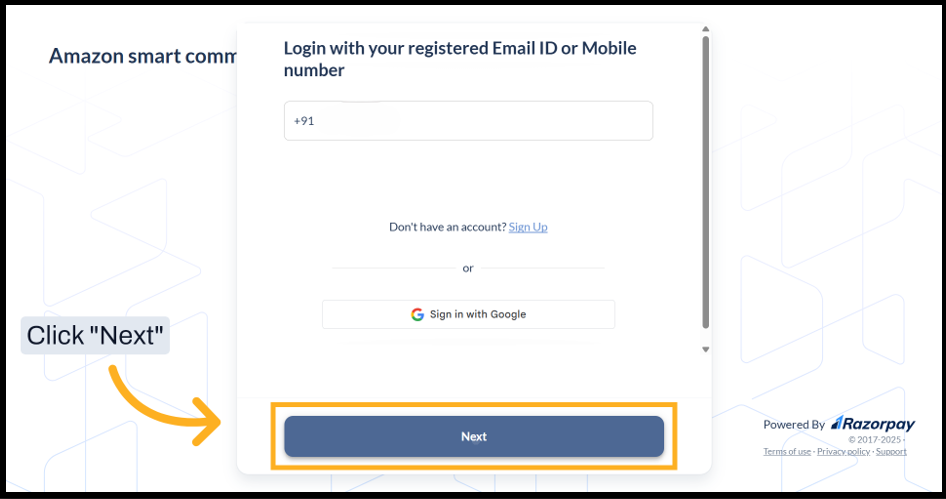
Task: Click the scrollbar up arrow
Action: [x=705, y=30]
